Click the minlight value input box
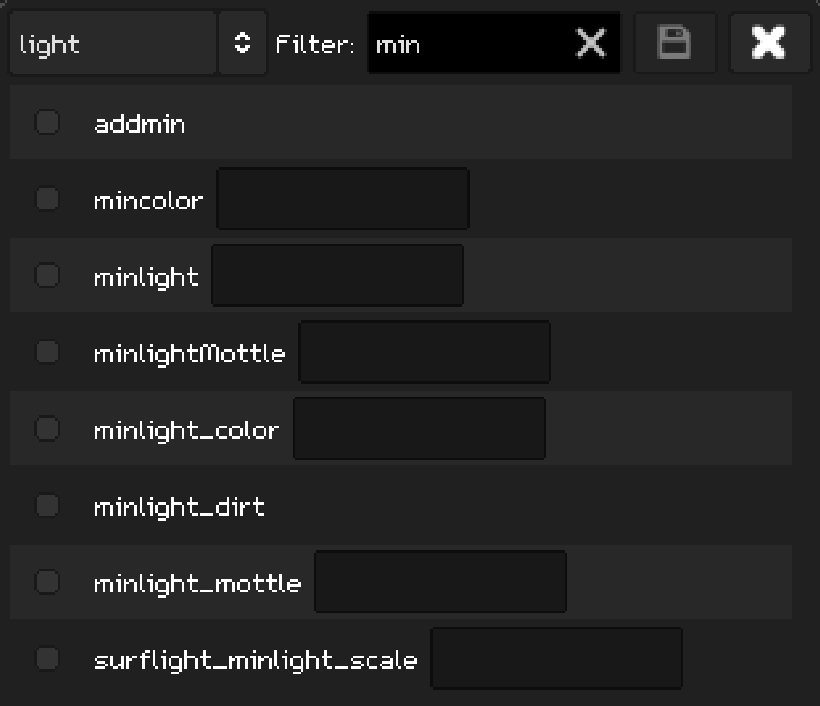Screen dimensions: 820x706 pos(338,275)
